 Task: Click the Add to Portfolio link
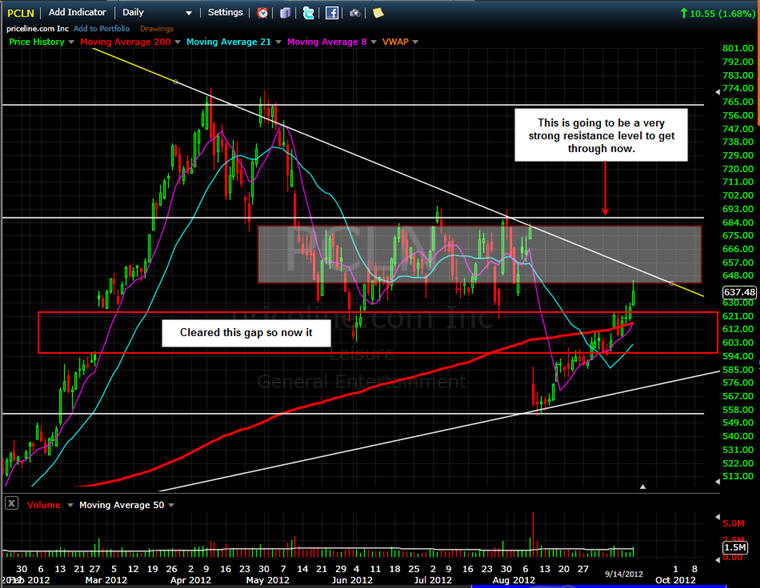click(x=102, y=29)
